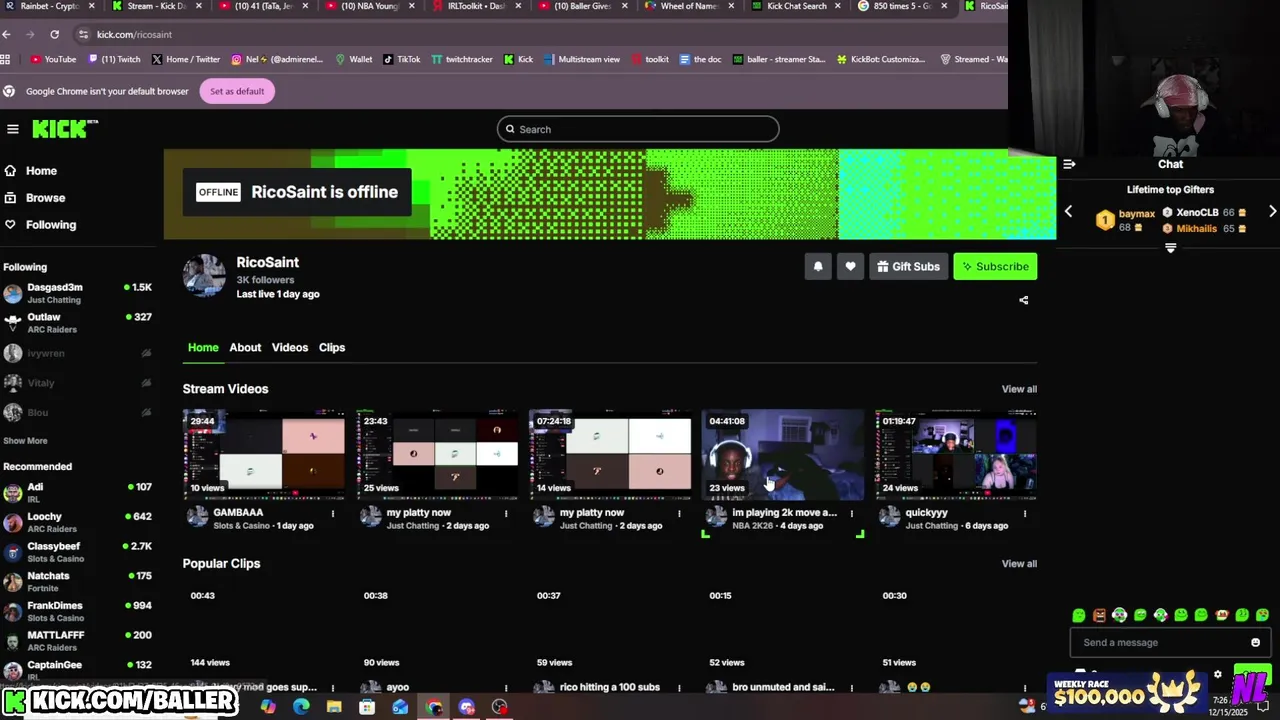Open File Explorer in the taskbar
1280x720 pixels.
point(334,707)
